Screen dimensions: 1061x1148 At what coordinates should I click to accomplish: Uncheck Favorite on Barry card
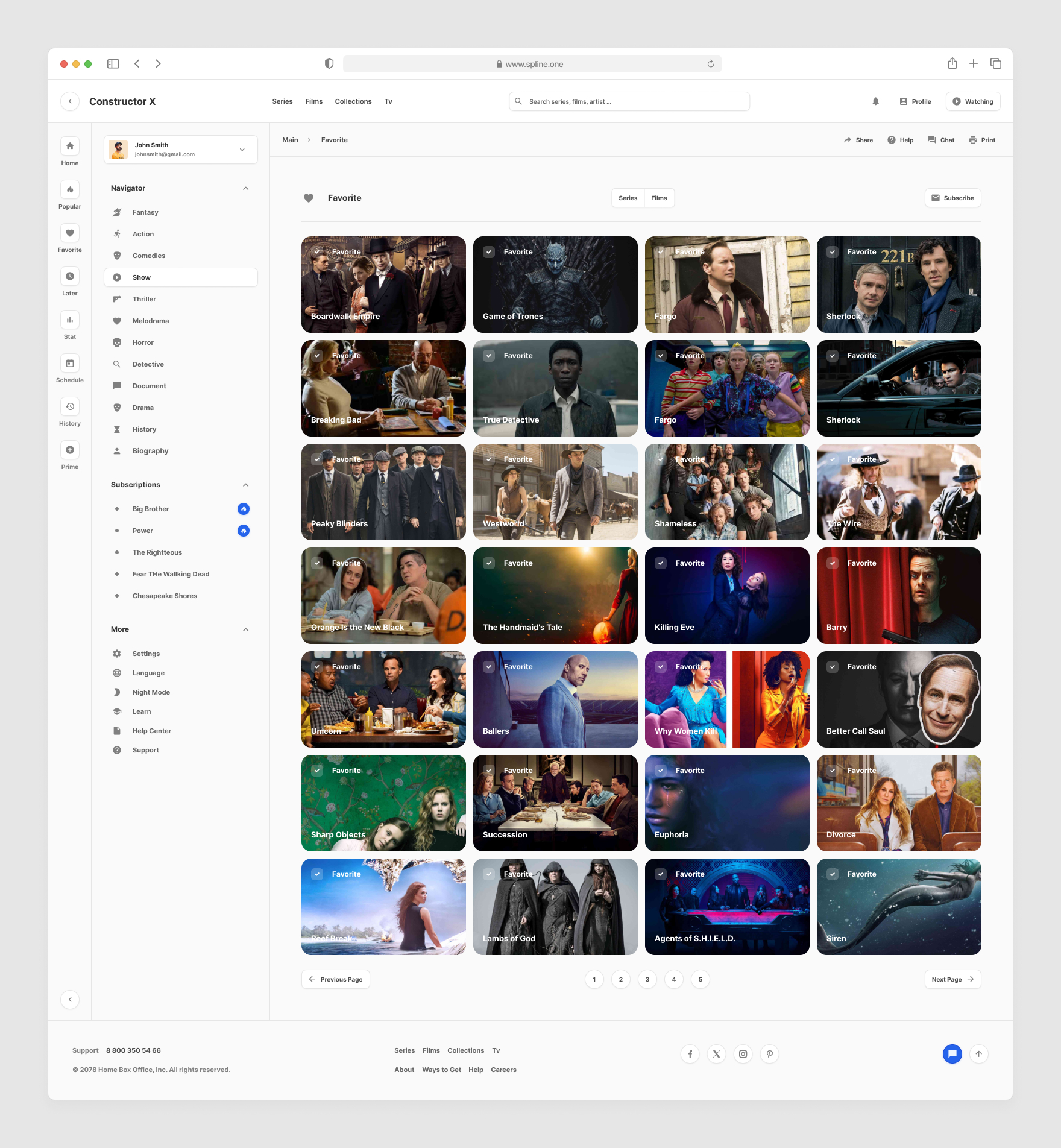click(x=833, y=563)
